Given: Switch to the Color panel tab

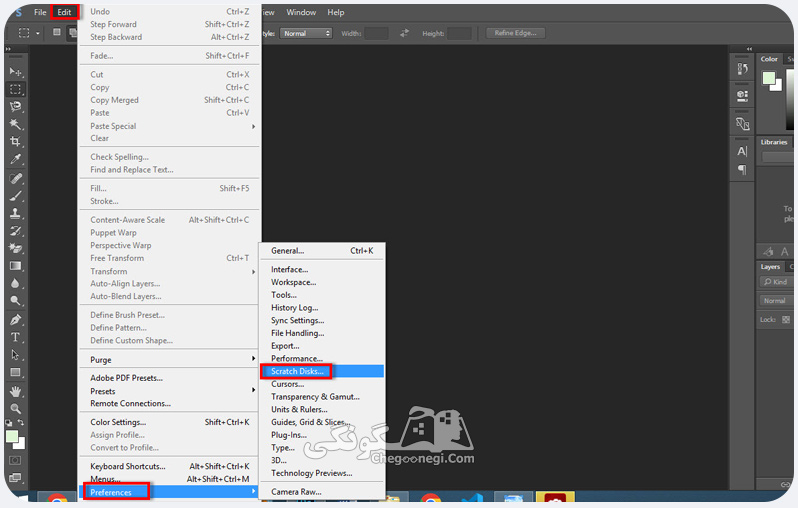Looking at the screenshot, I should pyautogui.click(x=769, y=59).
